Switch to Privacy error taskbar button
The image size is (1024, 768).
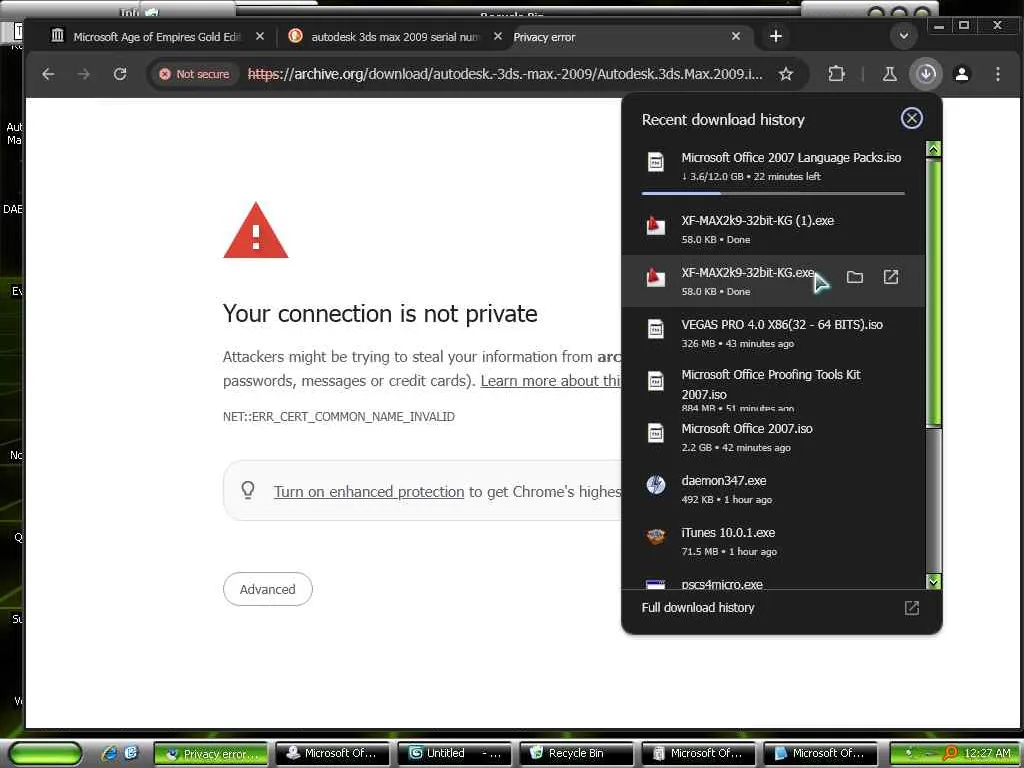coord(211,754)
